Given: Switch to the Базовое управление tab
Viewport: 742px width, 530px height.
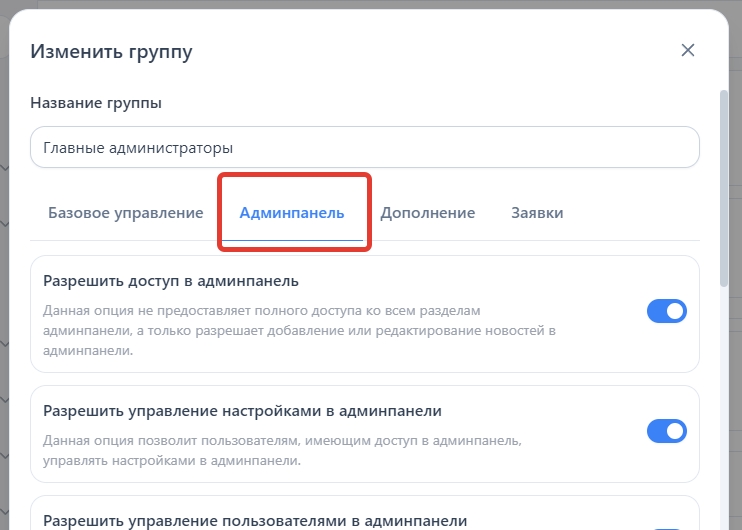Looking at the screenshot, I should 126,213.
